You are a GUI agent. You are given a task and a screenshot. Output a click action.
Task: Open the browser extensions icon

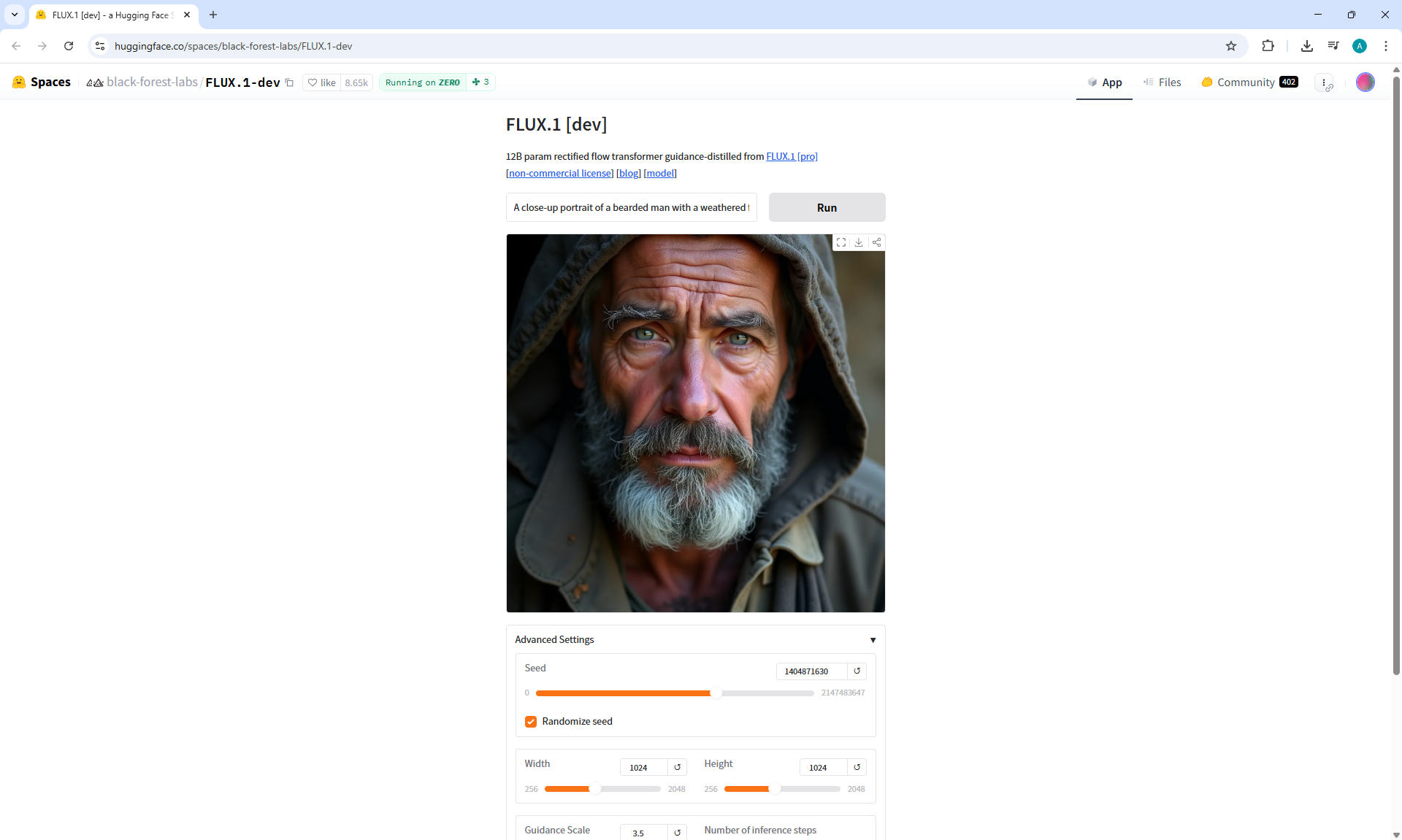(x=1268, y=46)
